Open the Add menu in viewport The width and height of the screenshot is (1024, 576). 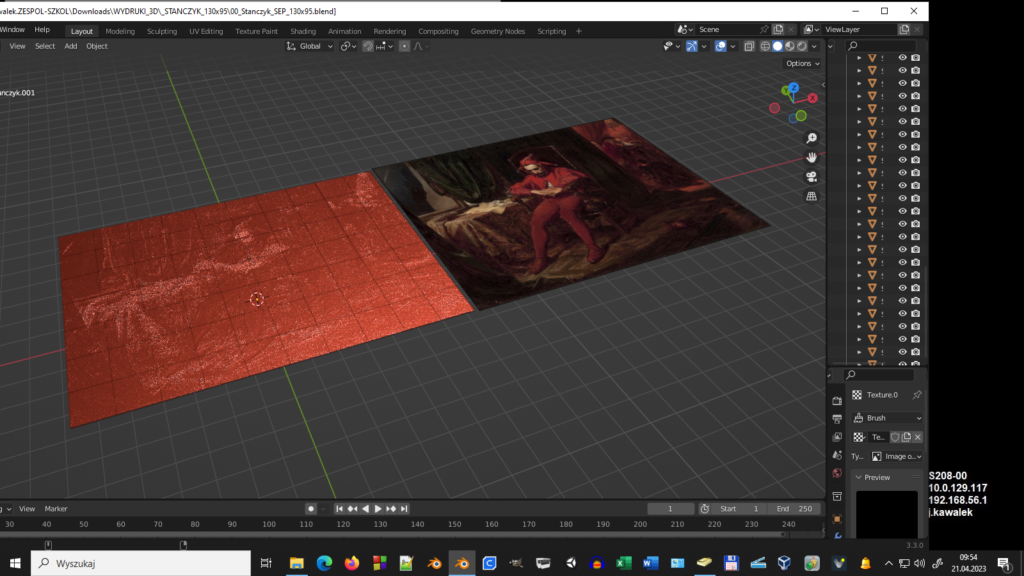point(71,46)
